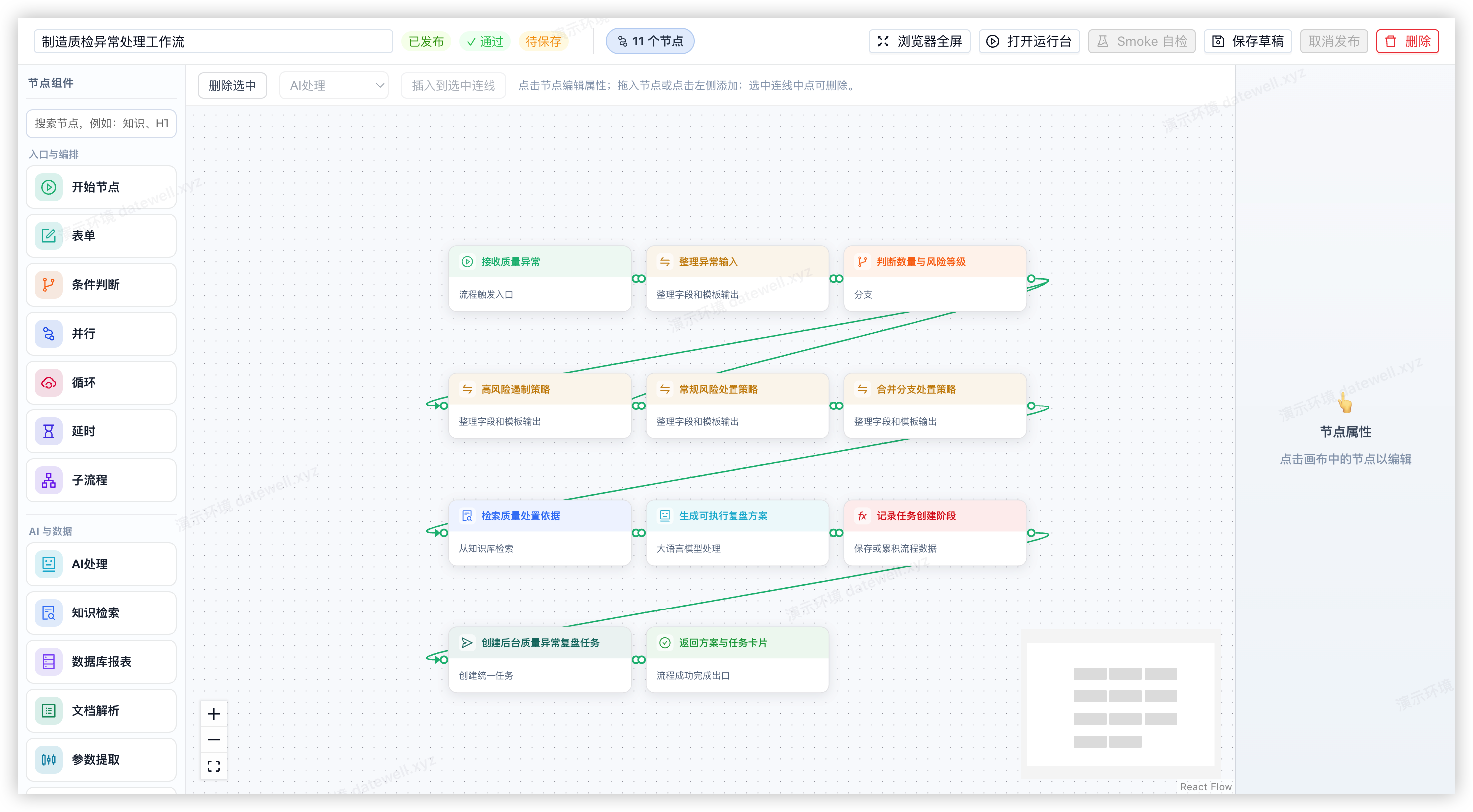Click connector between 接收质量异常 and 整理异常输入
This screenshot has height=812, width=1473.
click(x=639, y=279)
